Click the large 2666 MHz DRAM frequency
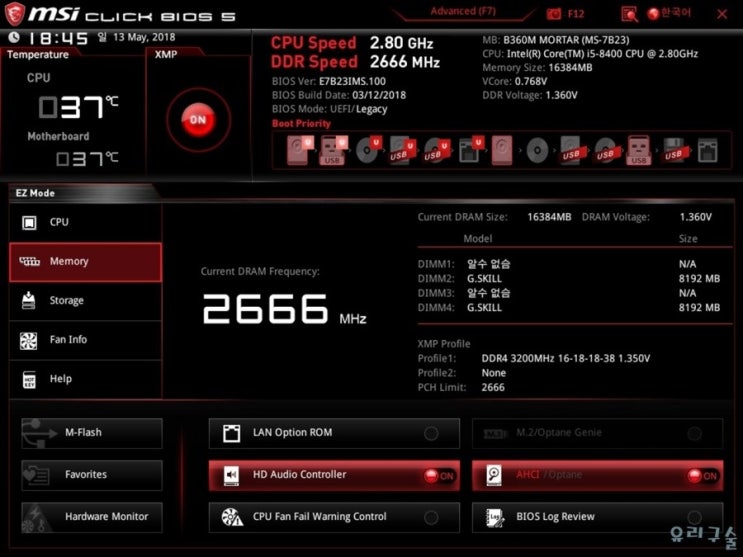Screen dimensions: 743x557 (284, 309)
